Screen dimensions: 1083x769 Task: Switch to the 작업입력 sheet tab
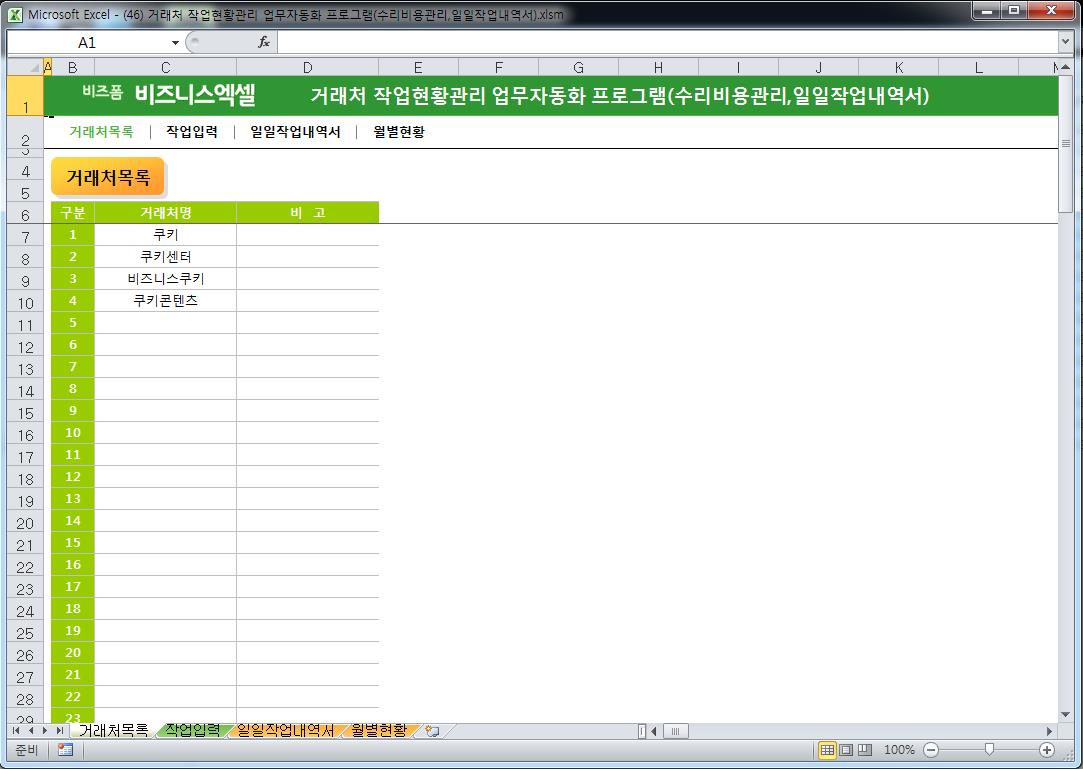192,730
